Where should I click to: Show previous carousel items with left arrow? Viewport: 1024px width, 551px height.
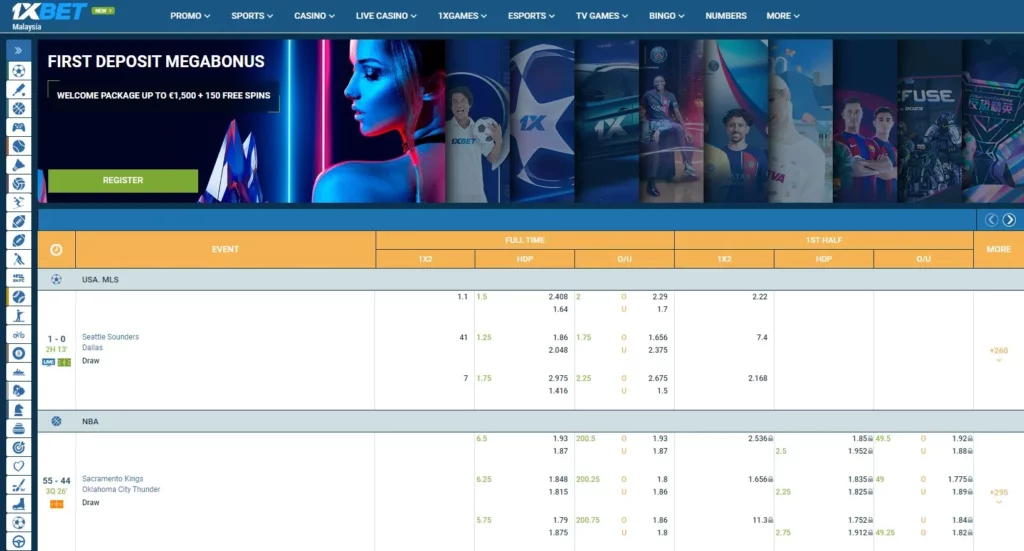(991, 220)
